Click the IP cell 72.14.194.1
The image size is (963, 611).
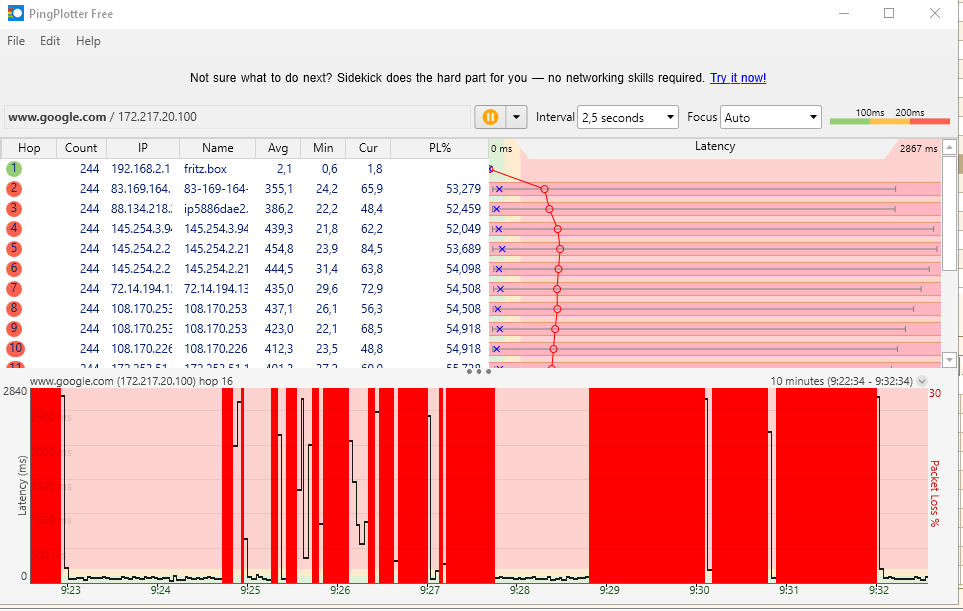[141, 289]
